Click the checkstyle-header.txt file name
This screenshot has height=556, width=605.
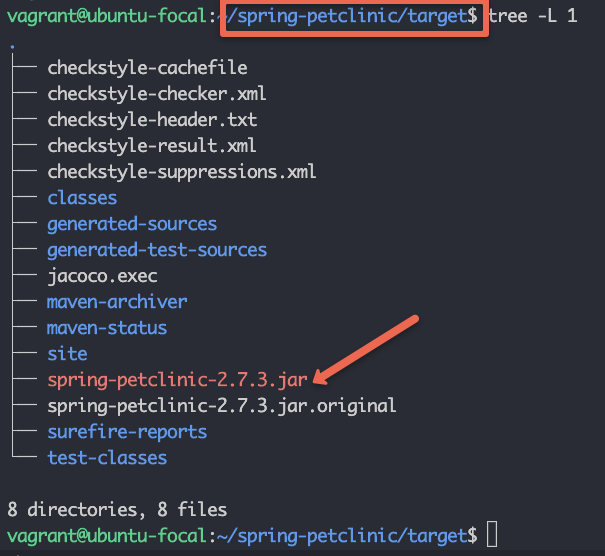[x=152, y=120]
